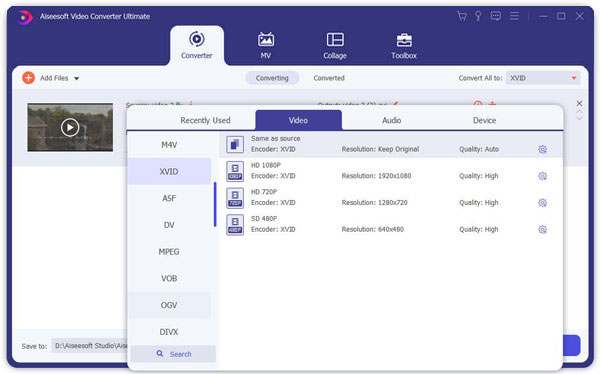Open settings gear for SD 480P

[x=543, y=230]
